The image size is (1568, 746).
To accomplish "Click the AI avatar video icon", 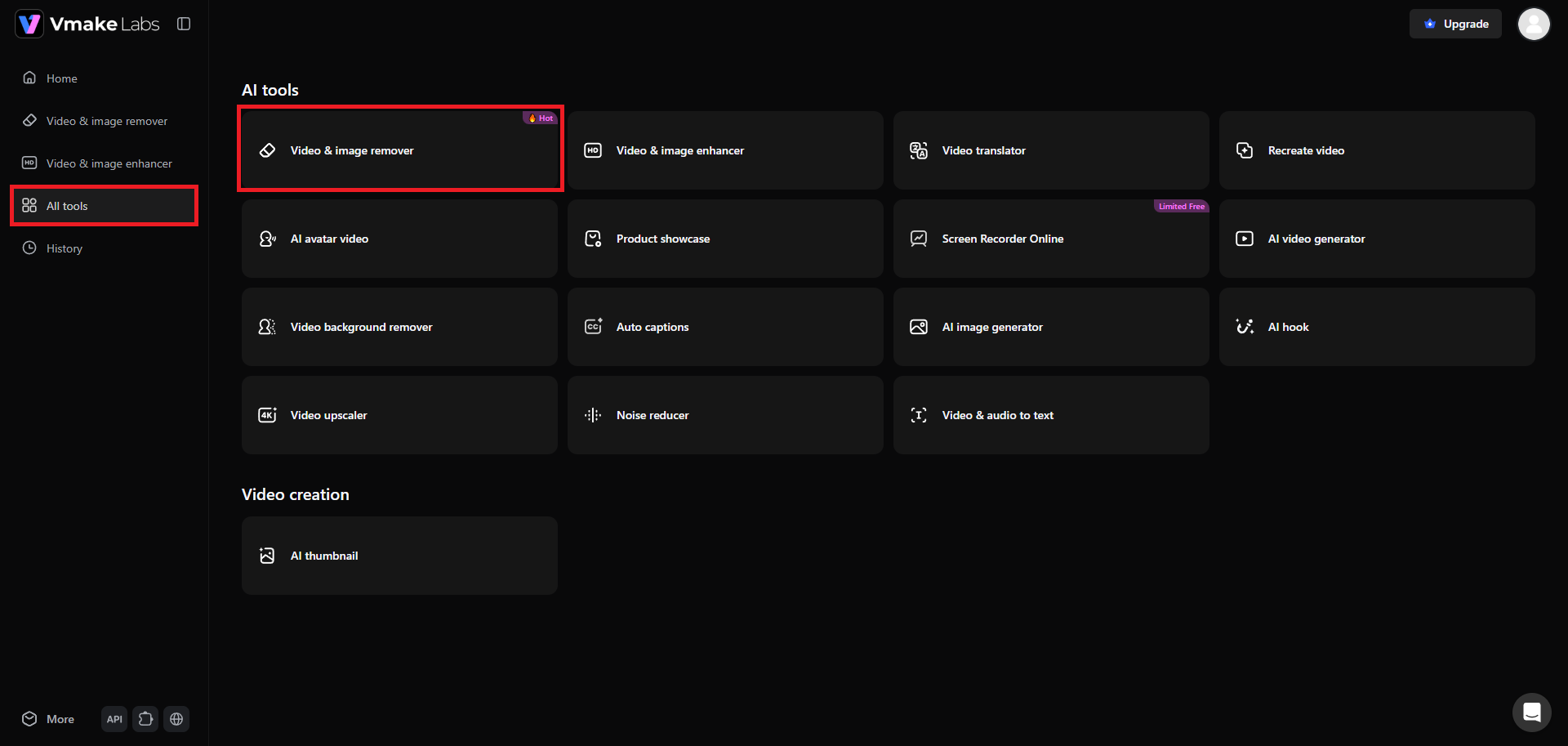I will click(267, 239).
